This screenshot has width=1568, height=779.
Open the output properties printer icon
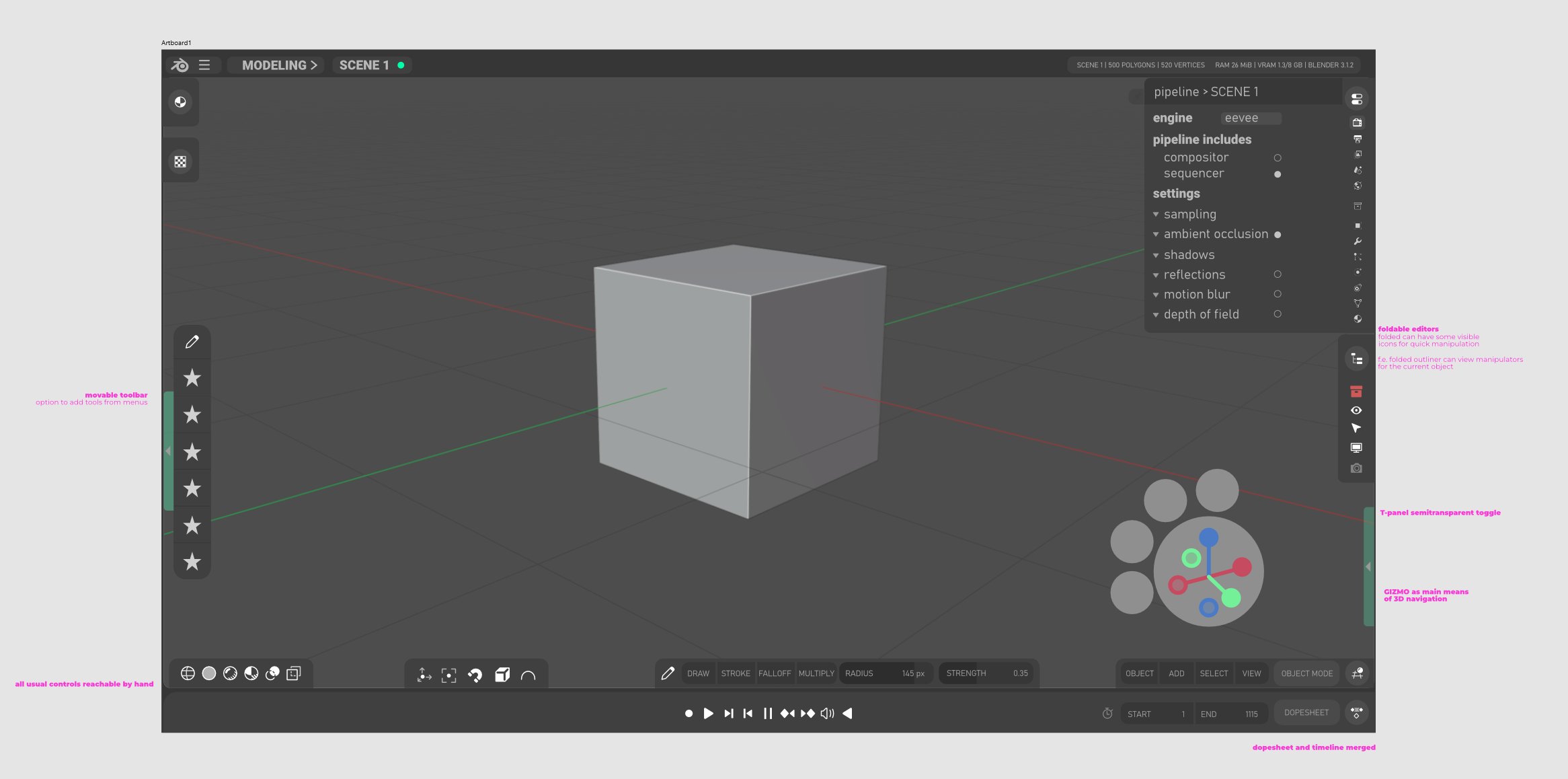pos(1358,139)
